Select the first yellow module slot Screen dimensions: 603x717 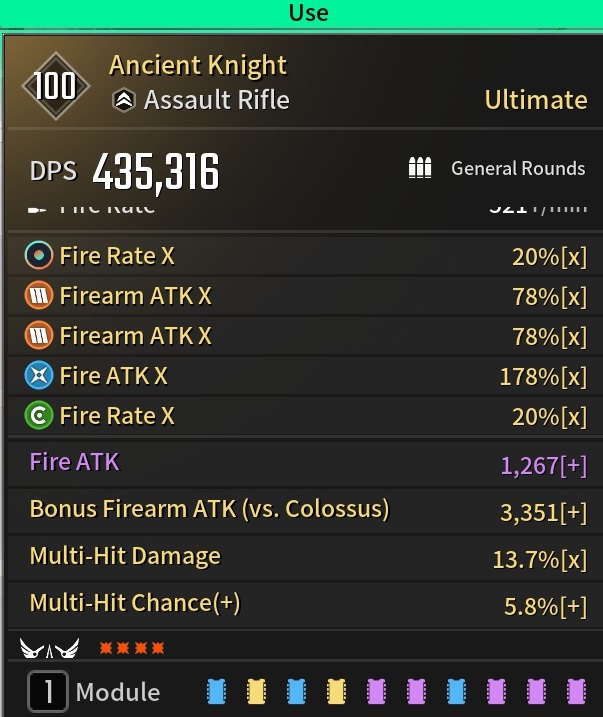[x=256, y=691]
